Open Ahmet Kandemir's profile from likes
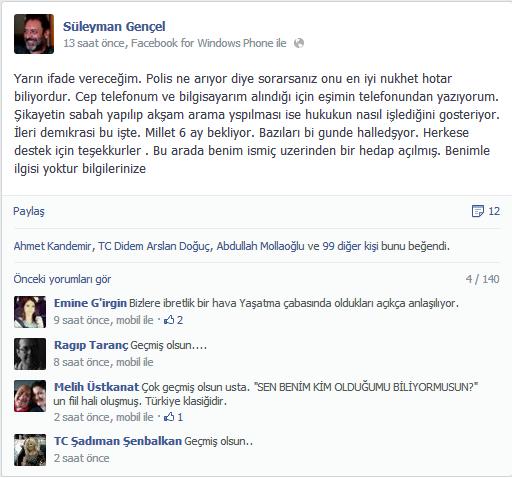 (x=52, y=246)
